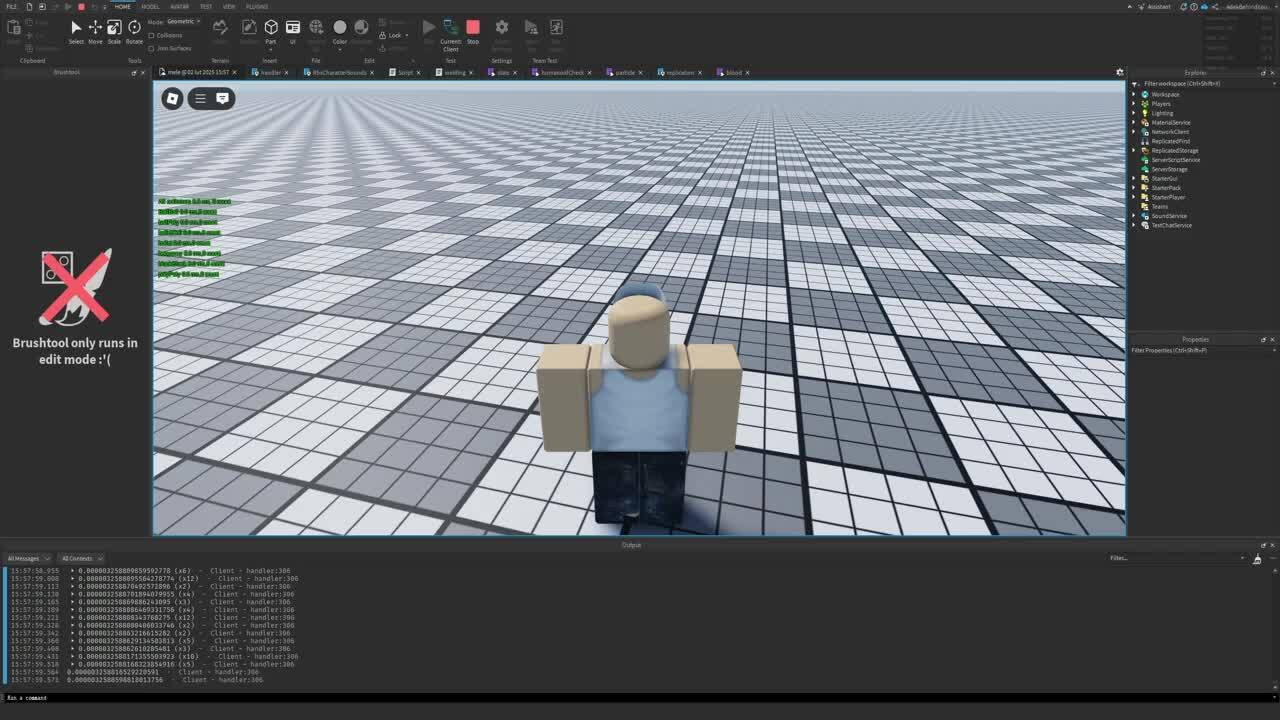Open viewport settings gear above Explorer
Viewport: 1280px width, 720px height.
click(1120, 72)
